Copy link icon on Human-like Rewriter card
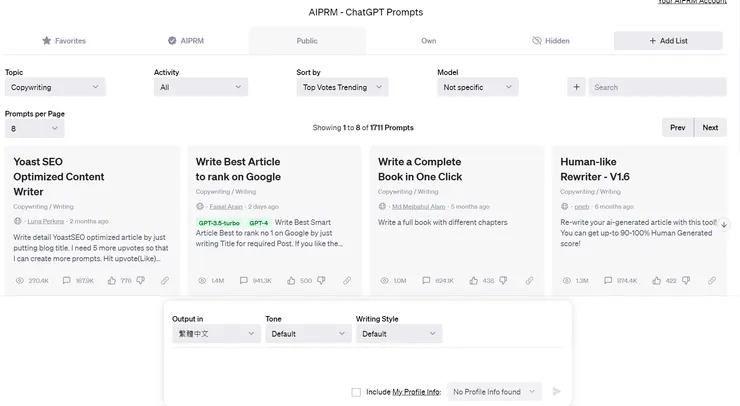This screenshot has height=406, width=740. tap(712, 280)
